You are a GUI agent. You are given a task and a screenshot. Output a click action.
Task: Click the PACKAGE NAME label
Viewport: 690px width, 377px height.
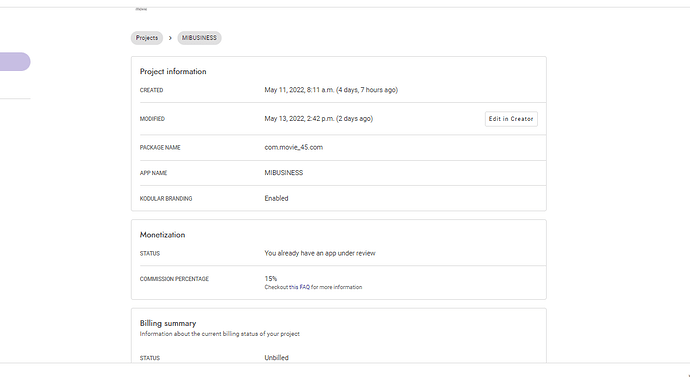click(x=160, y=148)
